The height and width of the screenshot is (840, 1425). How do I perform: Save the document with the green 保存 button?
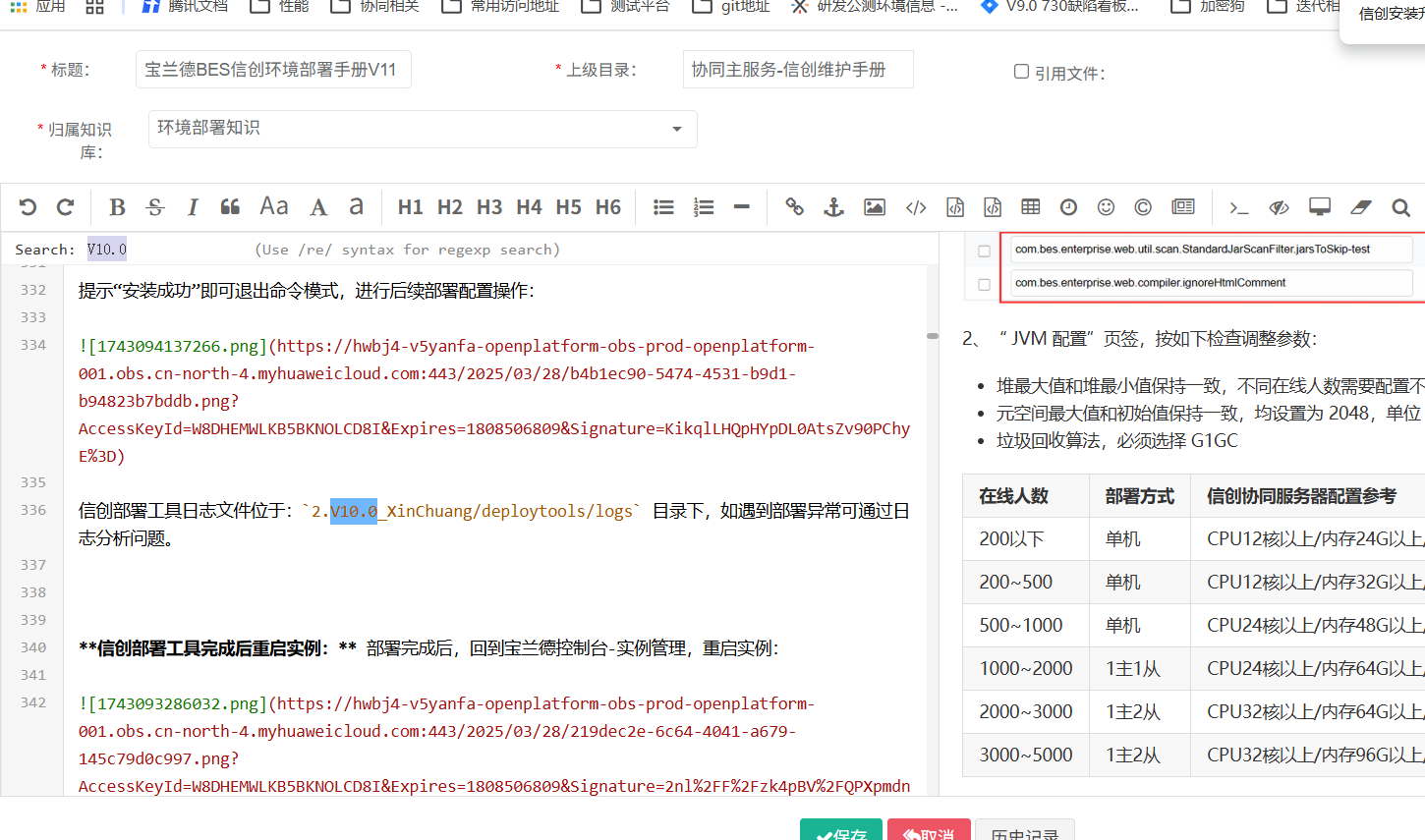841,830
